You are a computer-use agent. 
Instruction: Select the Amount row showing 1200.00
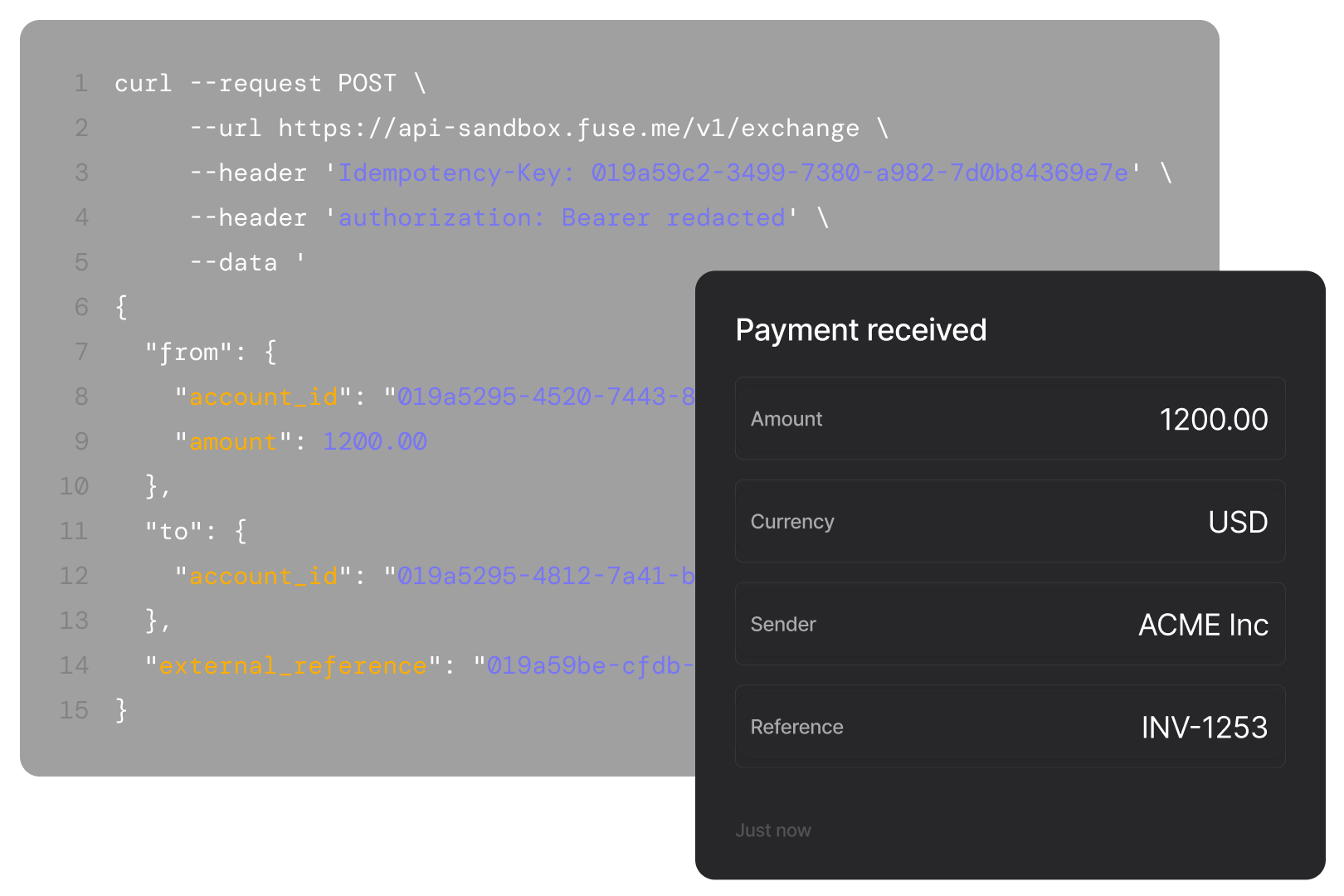1009,418
